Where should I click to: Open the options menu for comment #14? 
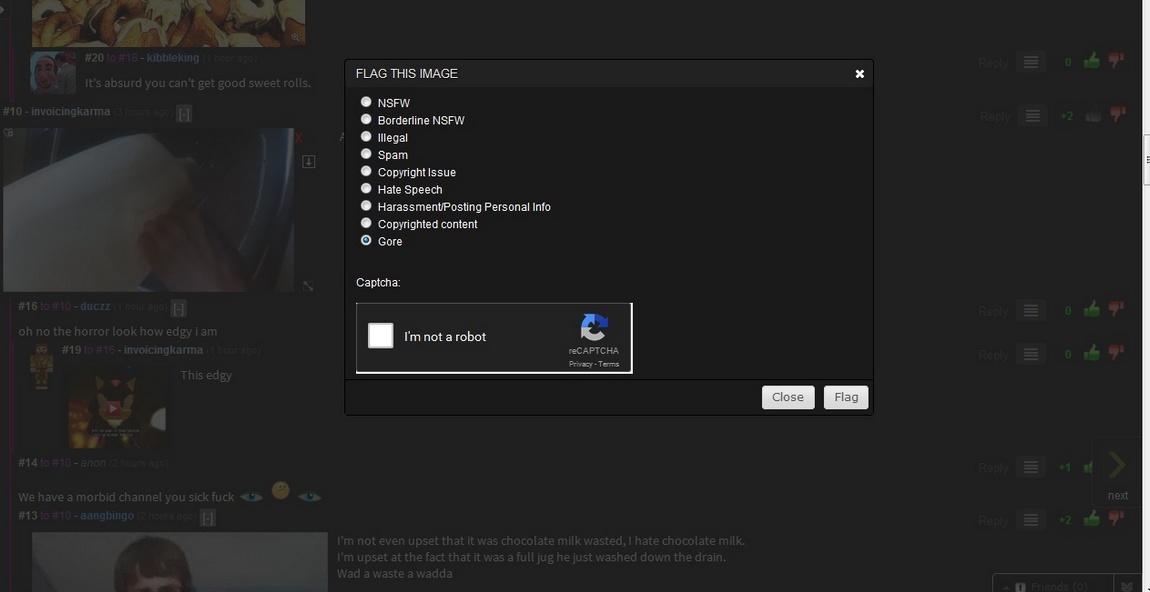click(x=1030, y=467)
